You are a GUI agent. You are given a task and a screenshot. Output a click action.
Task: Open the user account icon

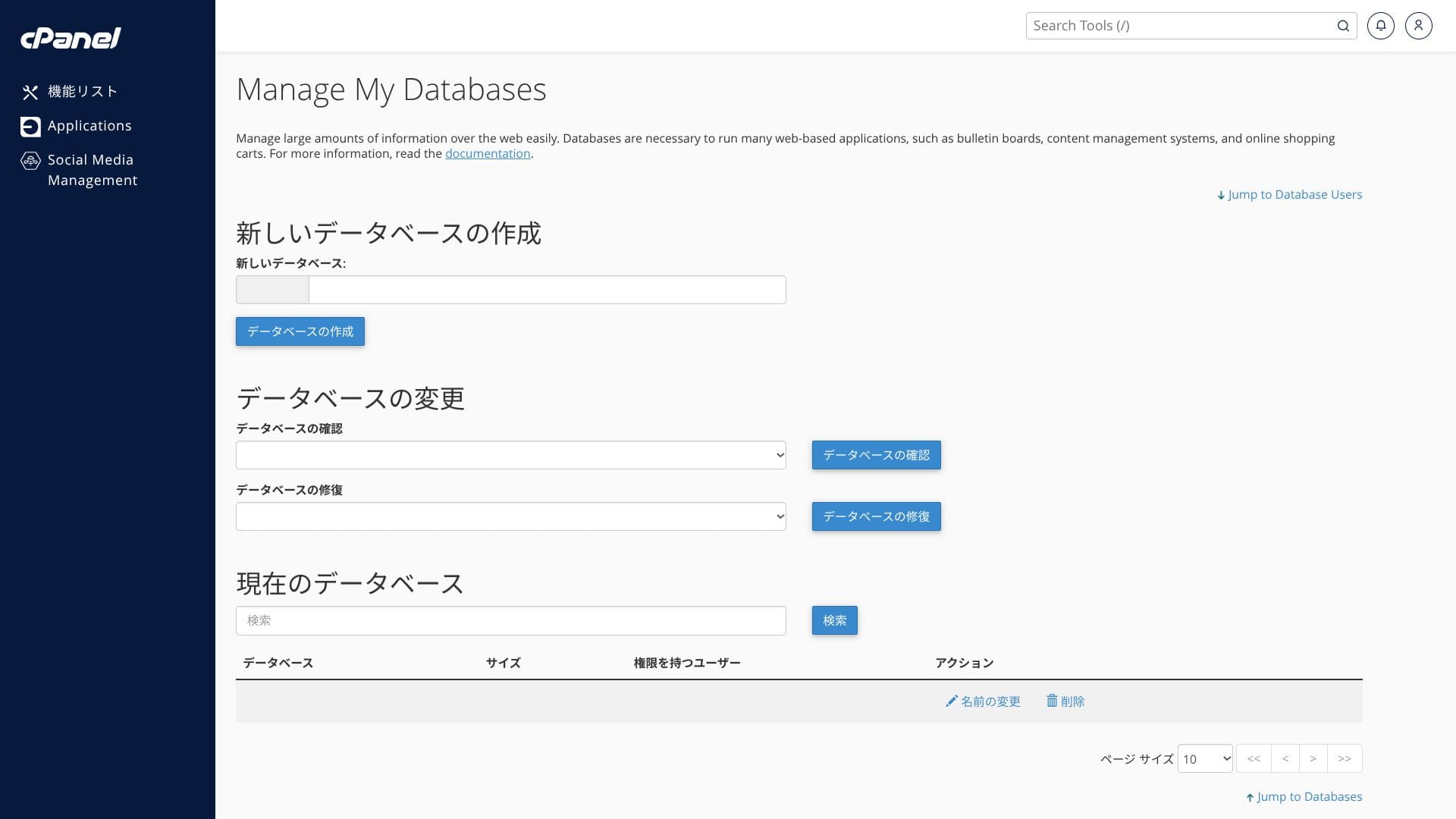(x=1418, y=26)
